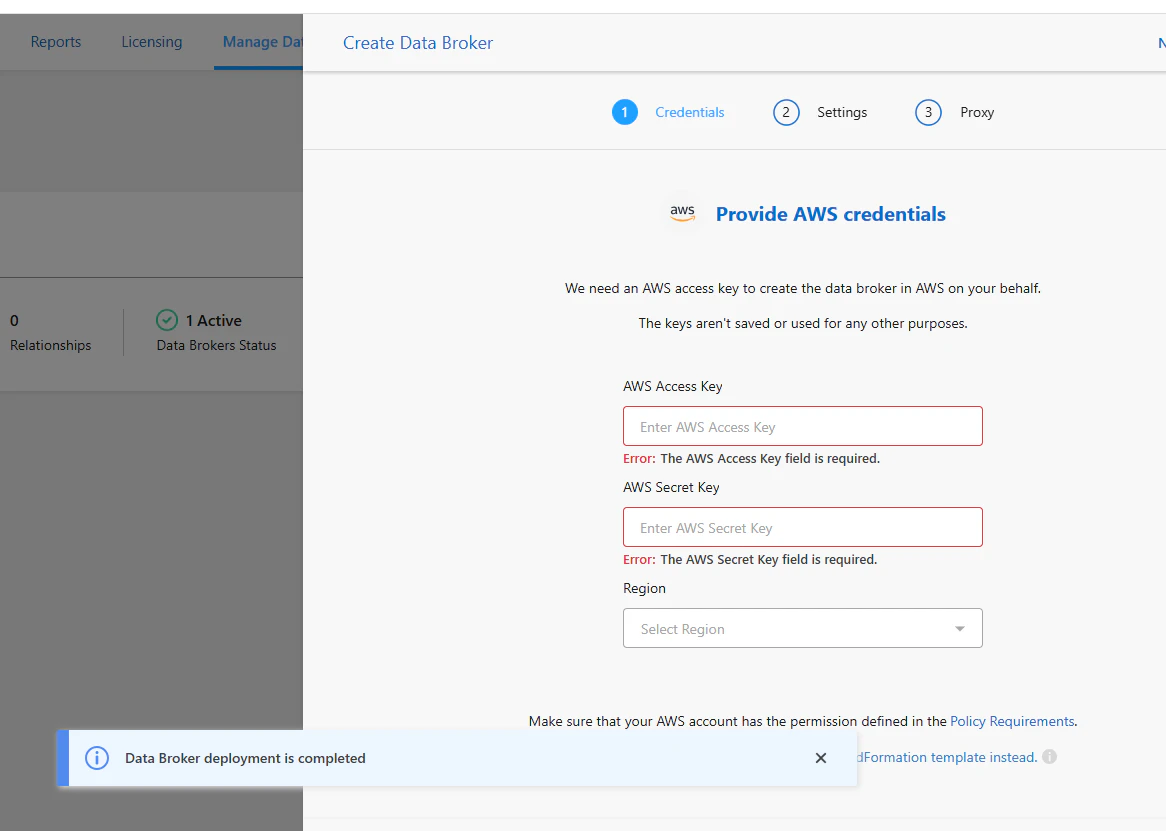The width and height of the screenshot is (1166, 831).
Task: Click the Credentials step label
Action: click(x=689, y=112)
